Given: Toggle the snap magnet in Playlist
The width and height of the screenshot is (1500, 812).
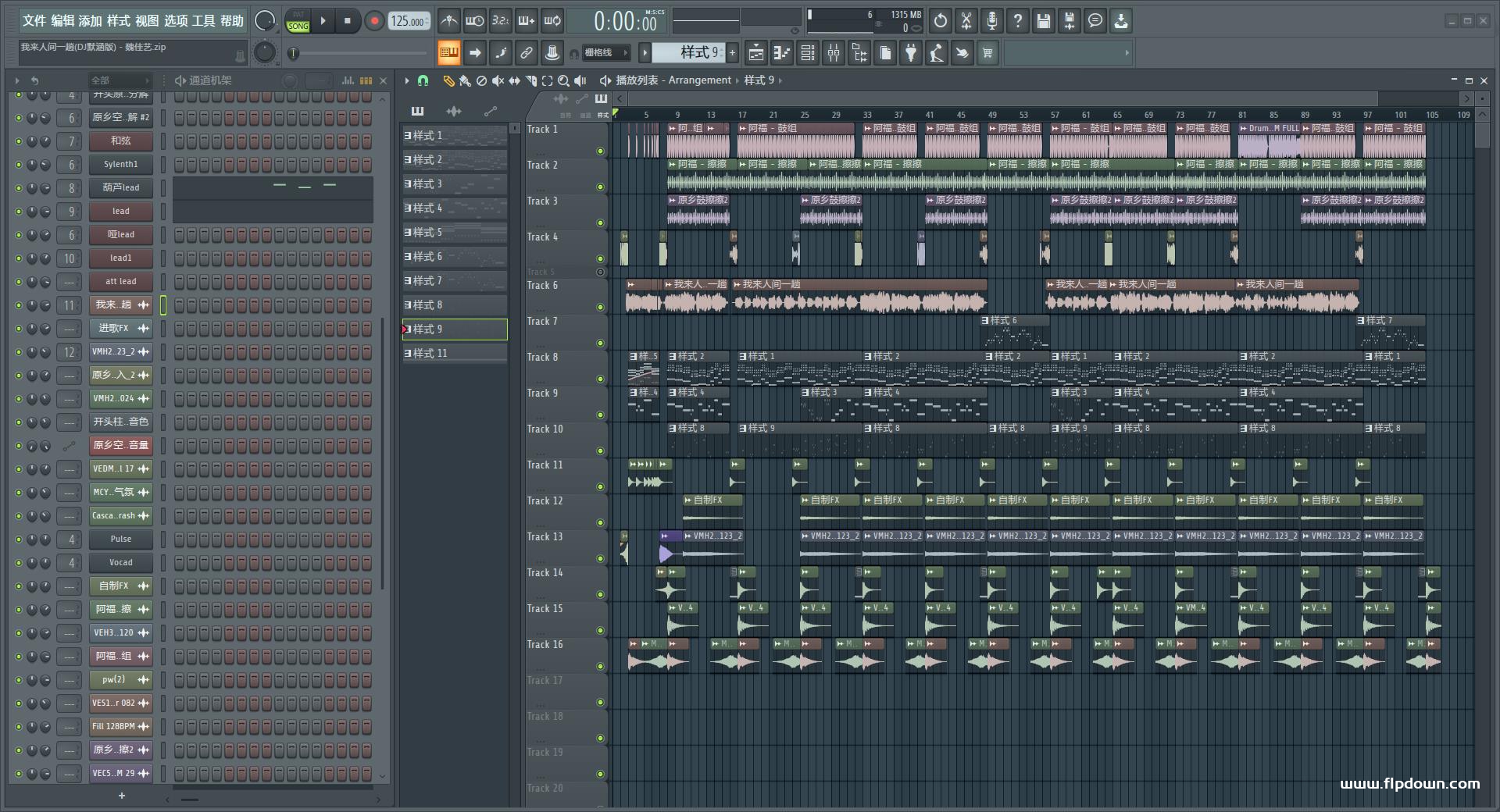Looking at the screenshot, I should tap(423, 80).
